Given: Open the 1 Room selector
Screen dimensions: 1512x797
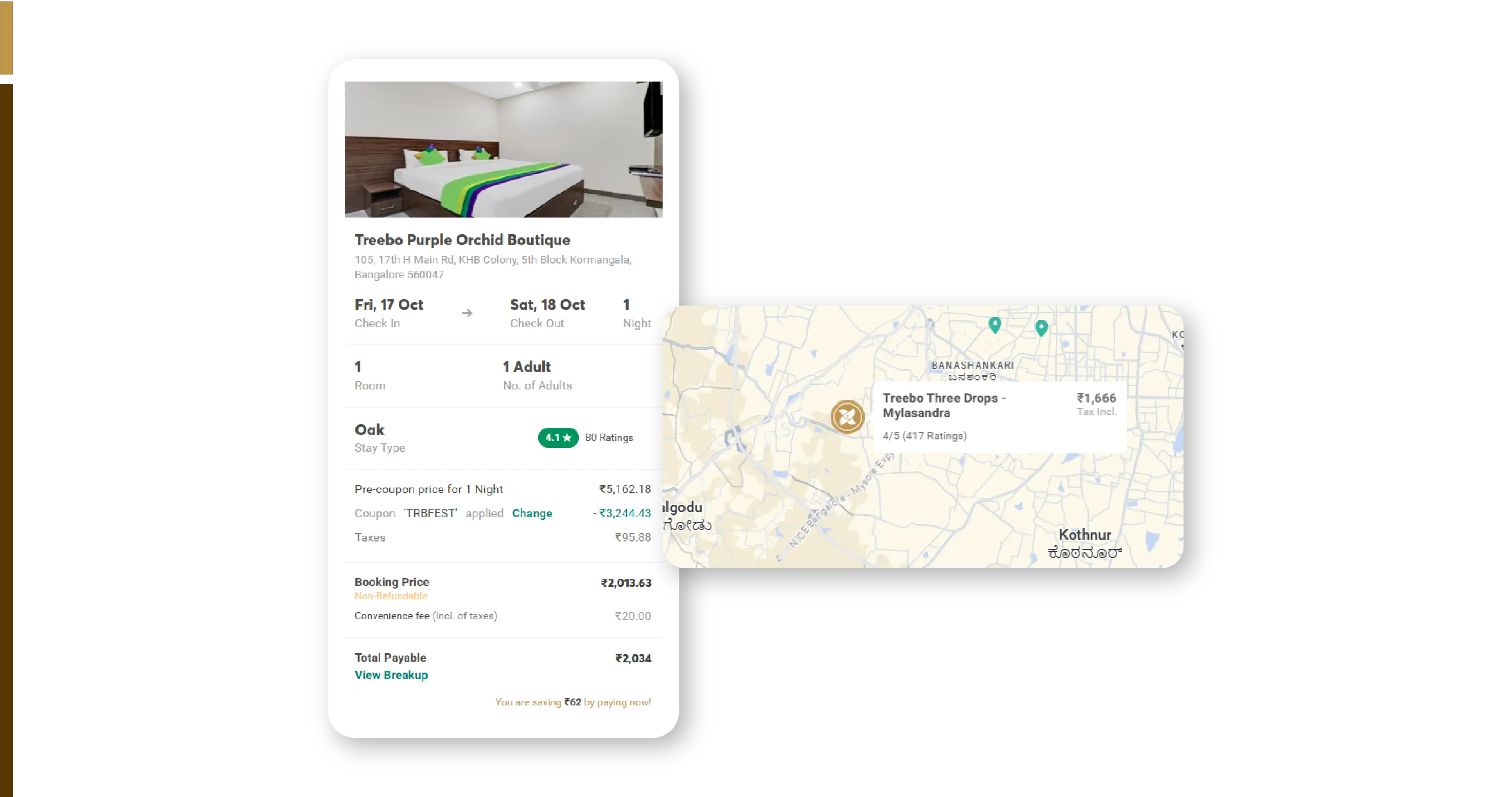Looking at the screenshot, I should 370,375.
